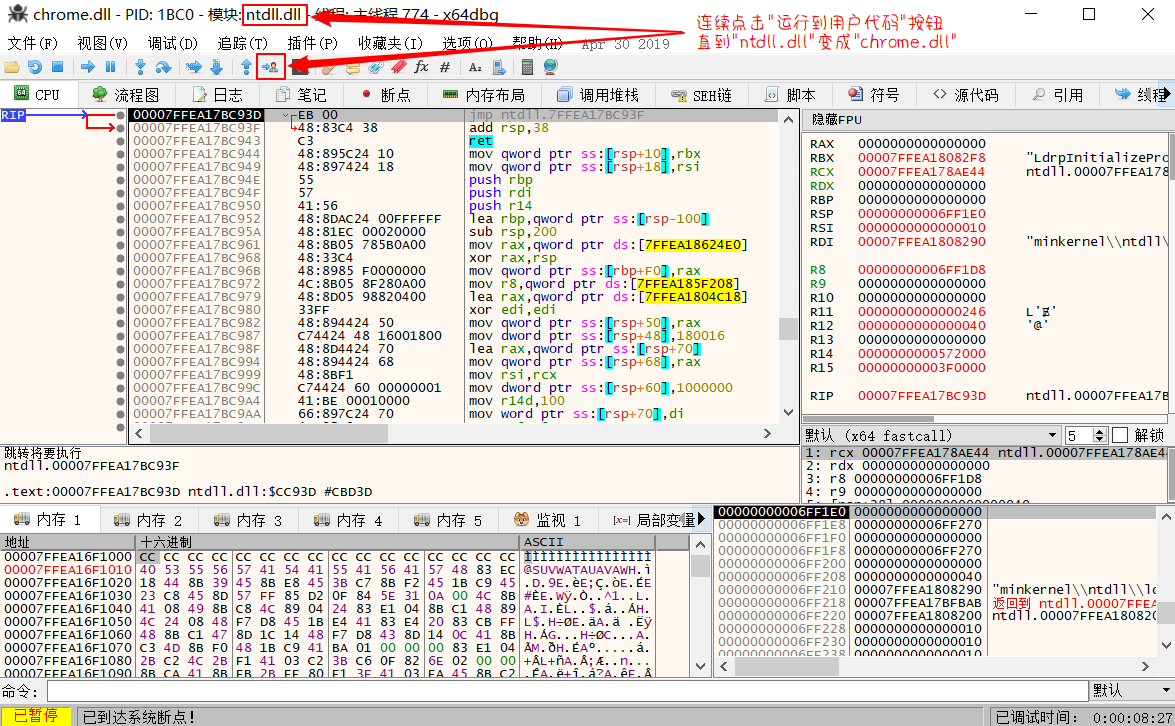
Task: Open the 追踪(T) menu
Action: tap(242, 43)
